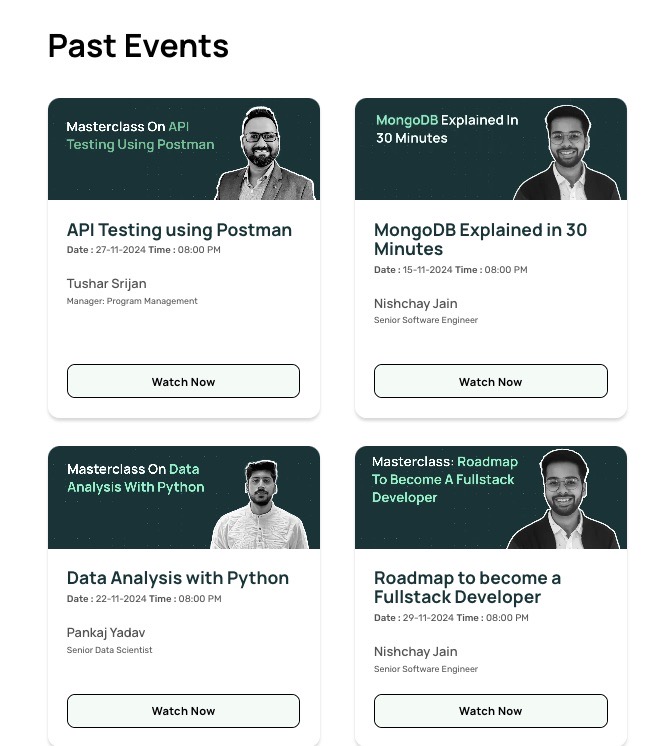648x746 pixels.
Task: Select the Data Analysis with Python heading
Action: (x=177, y=578)
